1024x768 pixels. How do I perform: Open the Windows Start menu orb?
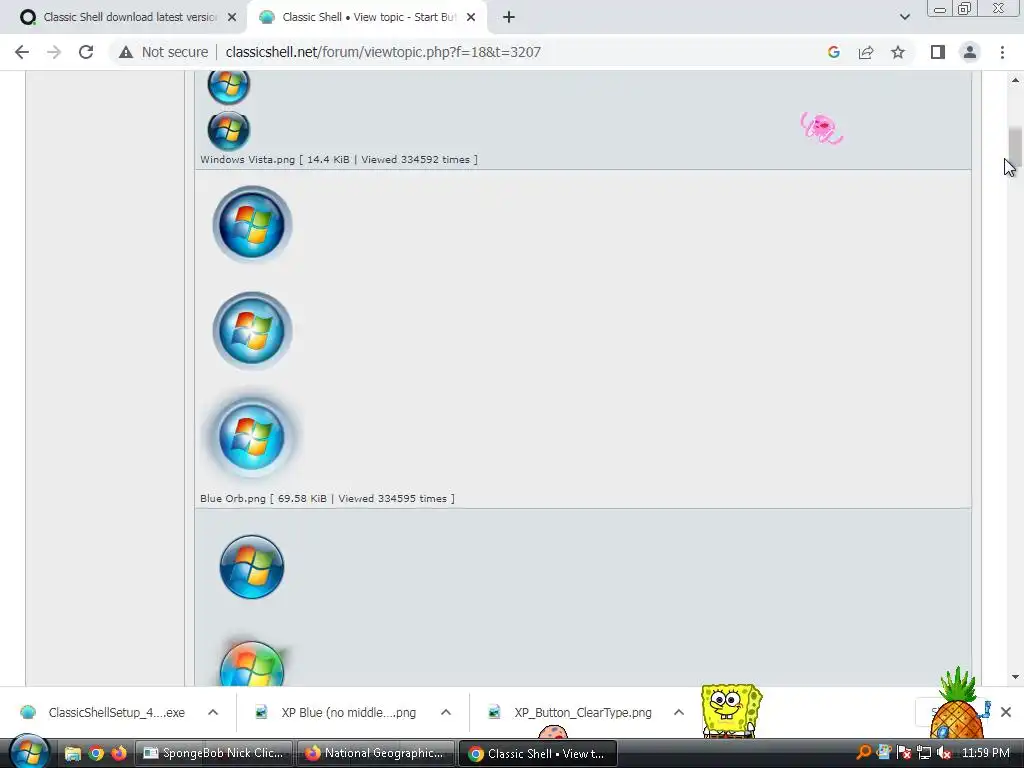(29, 751)
